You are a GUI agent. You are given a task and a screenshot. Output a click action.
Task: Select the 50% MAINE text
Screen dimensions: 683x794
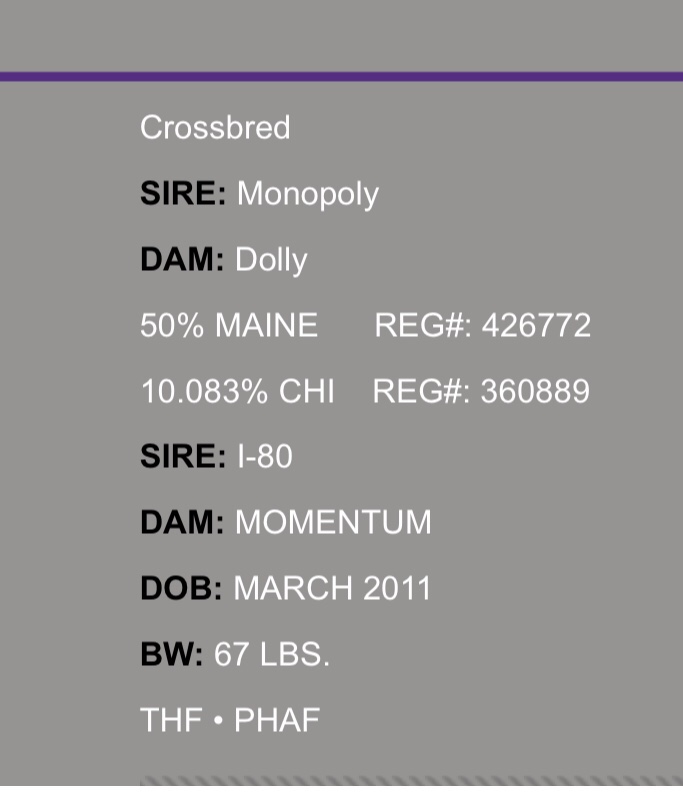pyautogui.click(x=229, y=325)
